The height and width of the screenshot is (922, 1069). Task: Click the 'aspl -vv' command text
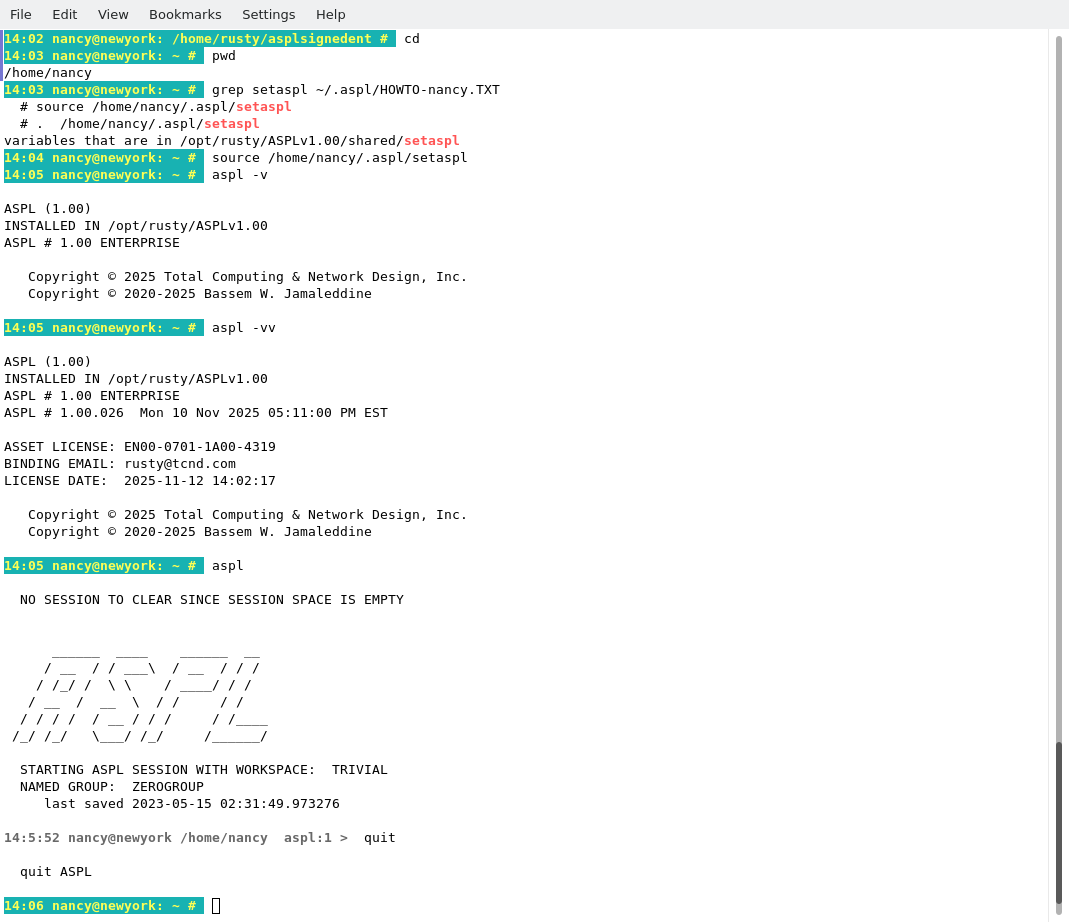click(243, 328)
